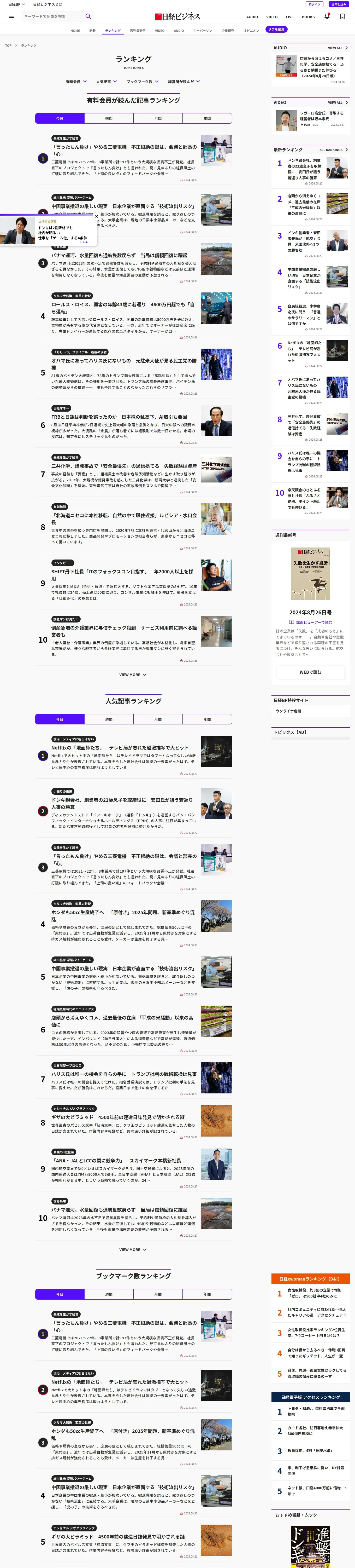Go to HOME in navigation bar
This screenshot has height=1568, width=355.
(75, 30)
